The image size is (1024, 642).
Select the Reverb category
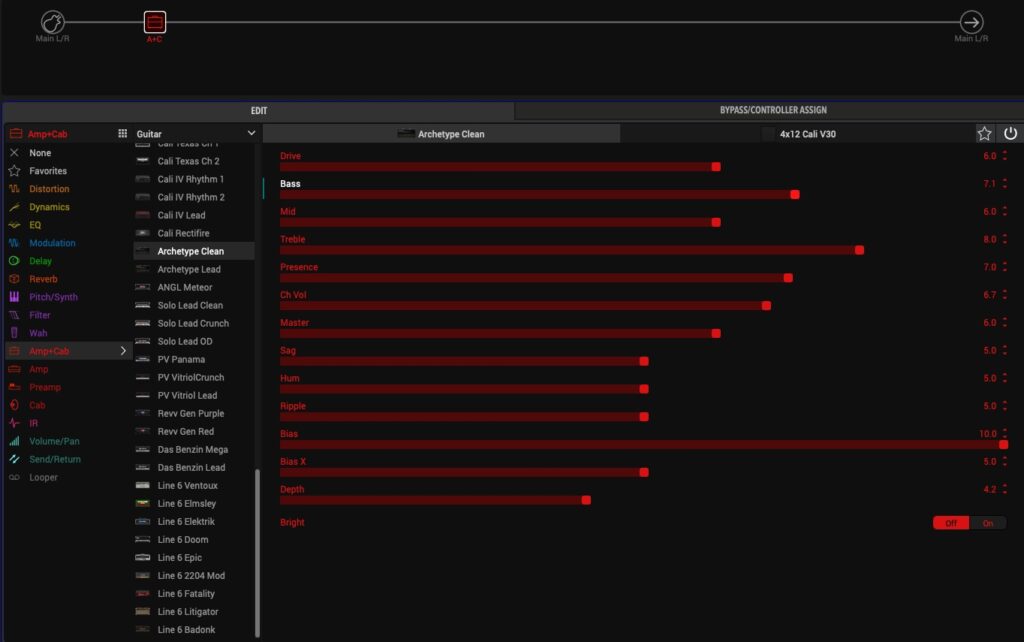(43, 279)
